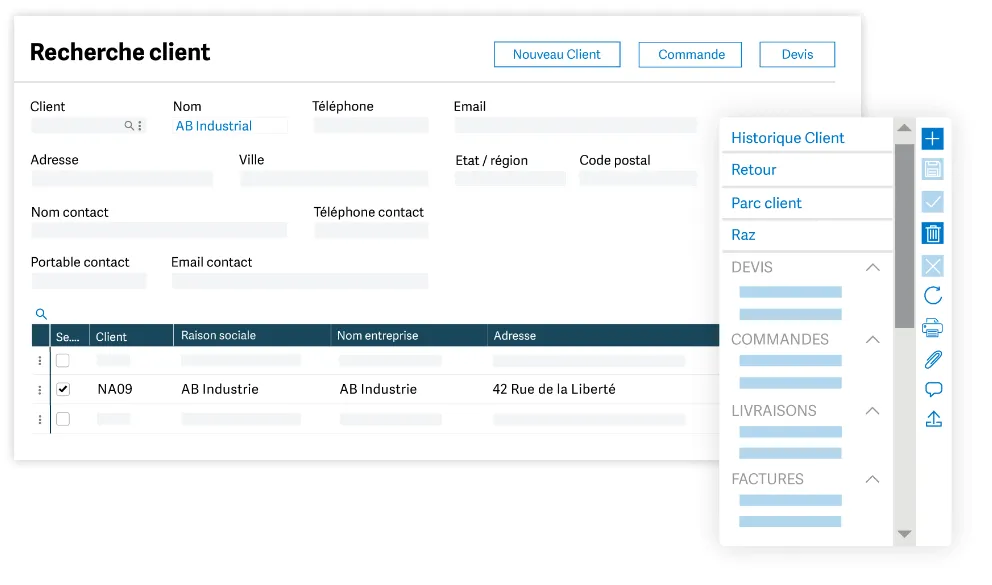Click 'AB Industrie' in Raison sociale column
This screenshot has width=992, height=585.
click(220, 389)
